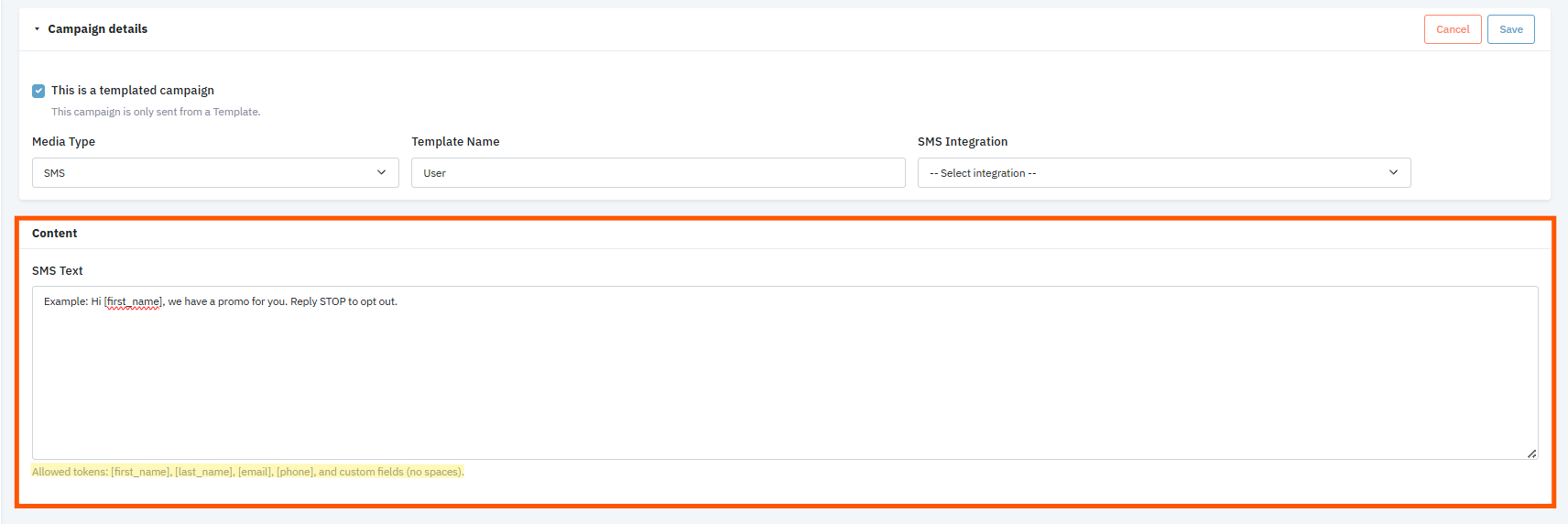Click the Template Name field label
The width and height of the screenshot is (1568, 524).
455,142
